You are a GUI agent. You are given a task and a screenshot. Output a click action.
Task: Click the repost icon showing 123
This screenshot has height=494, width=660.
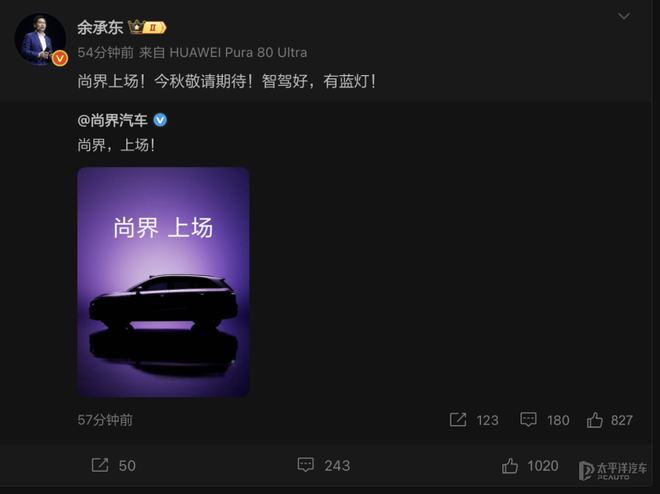[458, 420]
